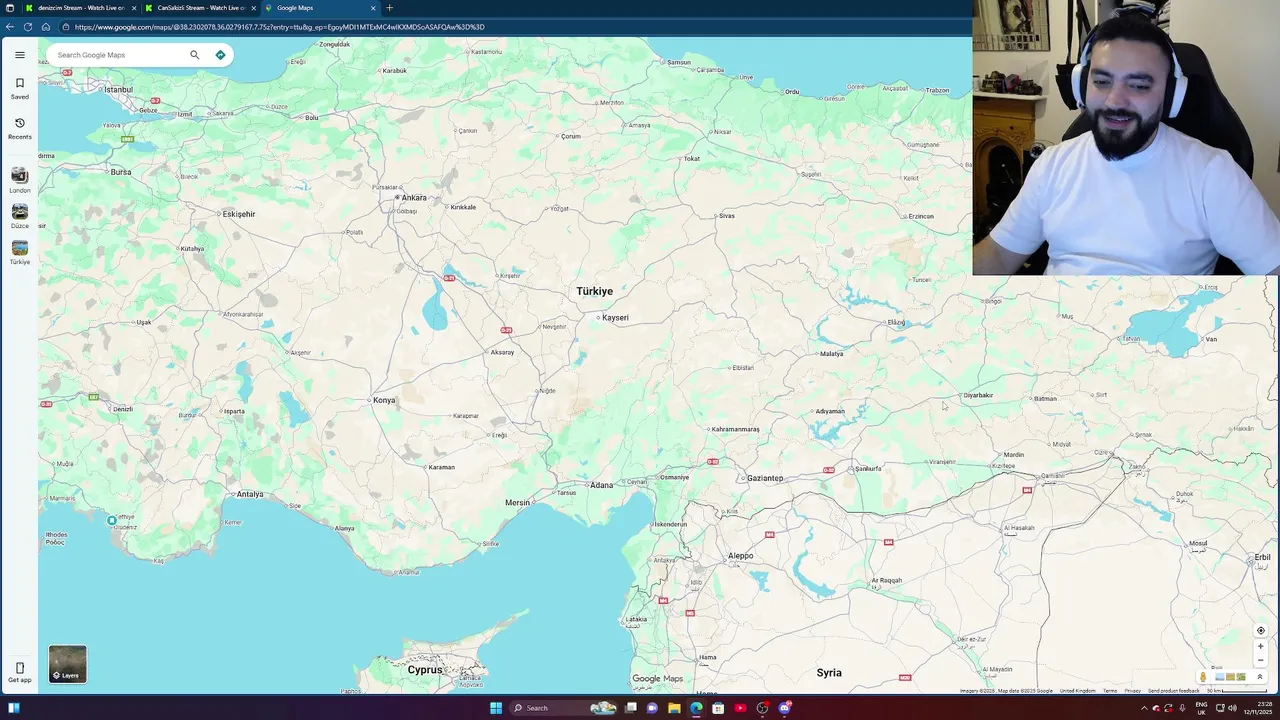Click the Antalya city label
Image resolution: width=1280 pixels, height=720 pixels.
[249, 494]
